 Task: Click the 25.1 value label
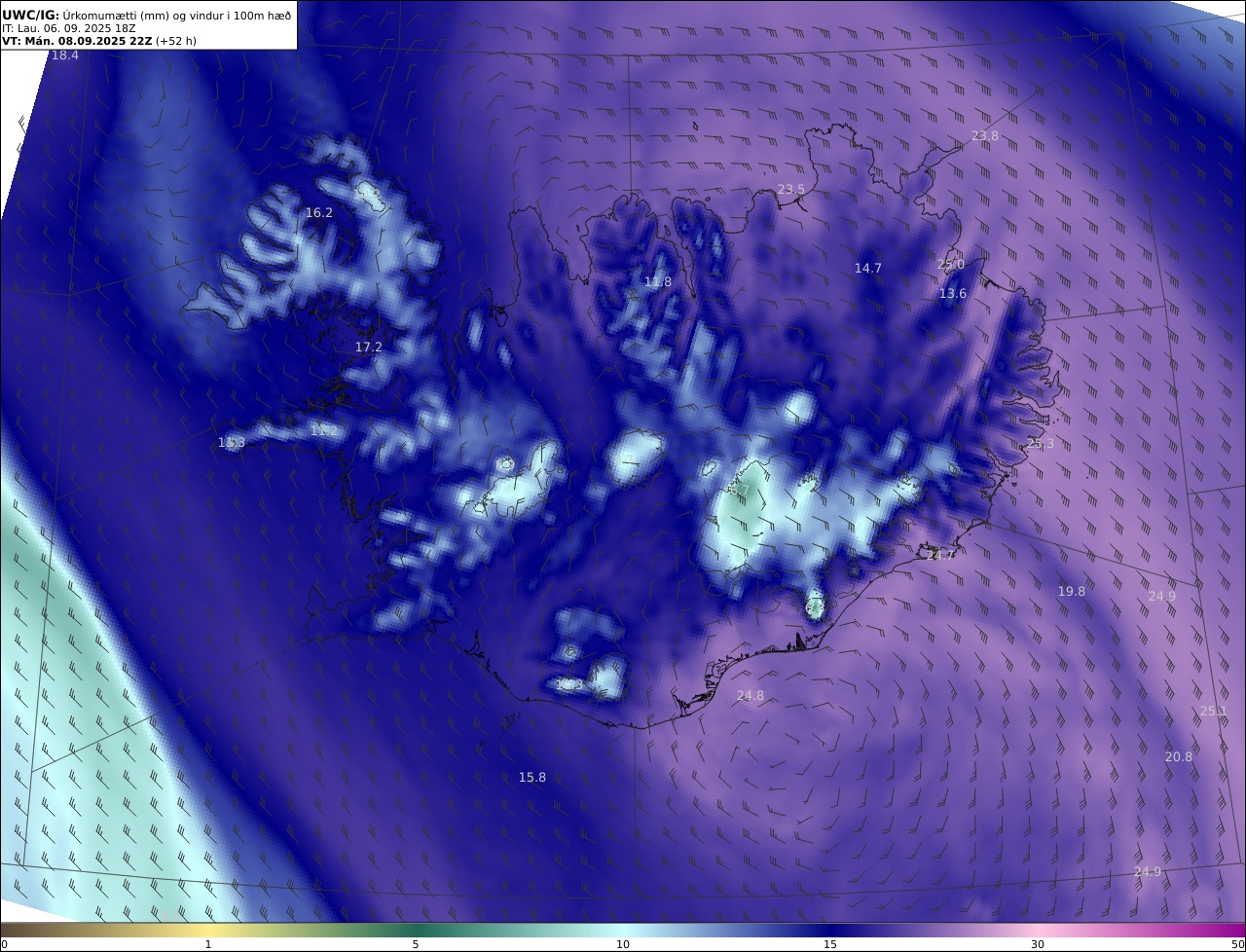tap(1213, 711)
